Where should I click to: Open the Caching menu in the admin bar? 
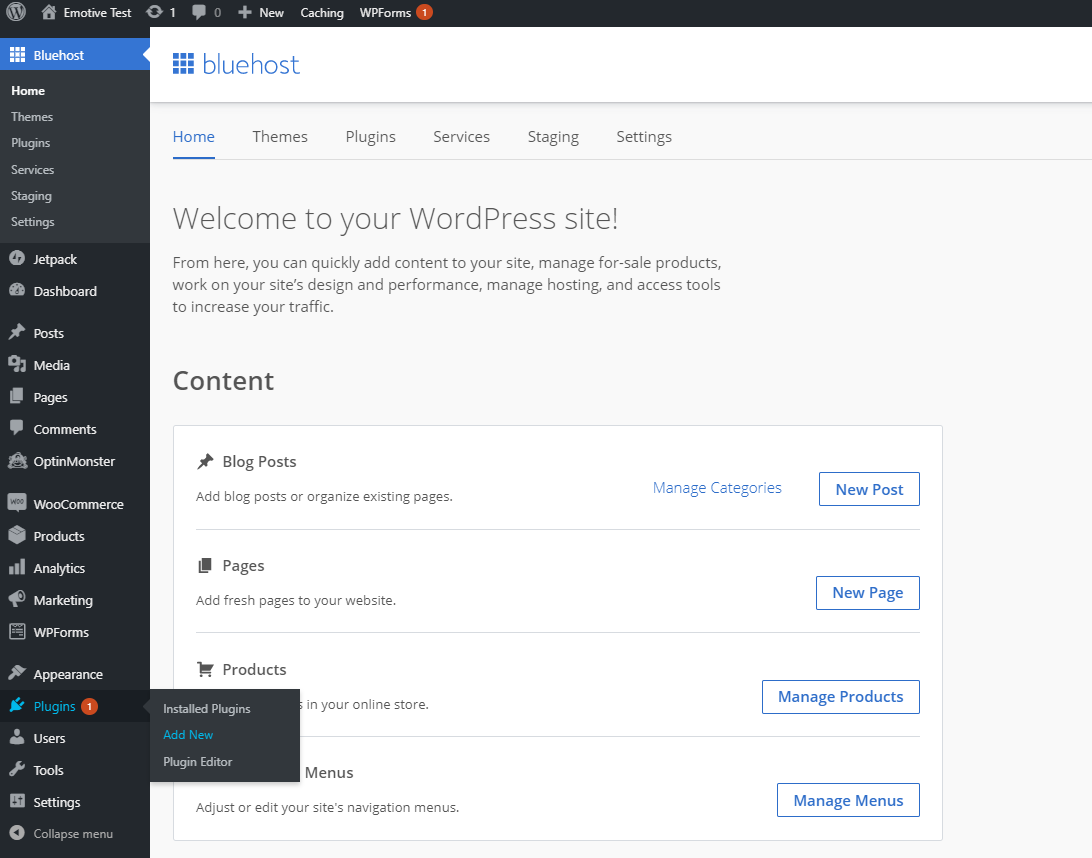pyautogui.click(x=322, y=12)
